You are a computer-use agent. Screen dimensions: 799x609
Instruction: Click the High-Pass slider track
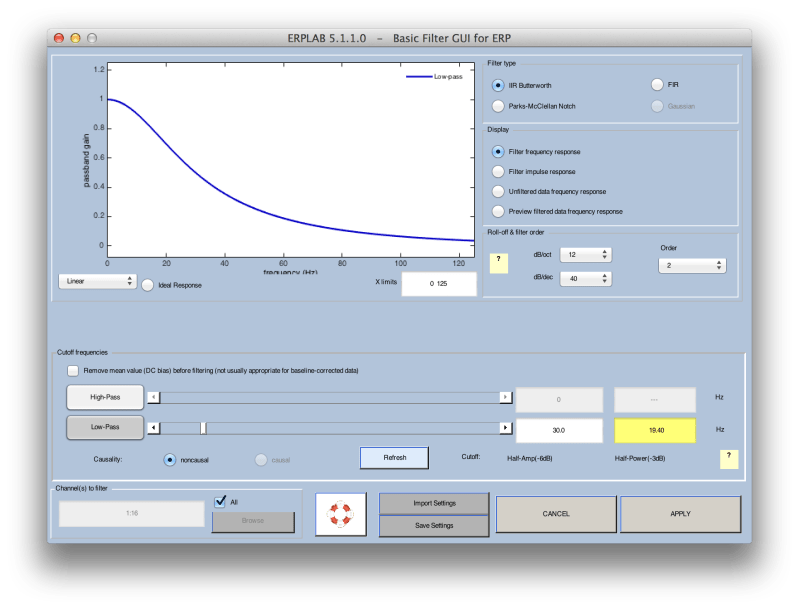(x=330, y=398)
